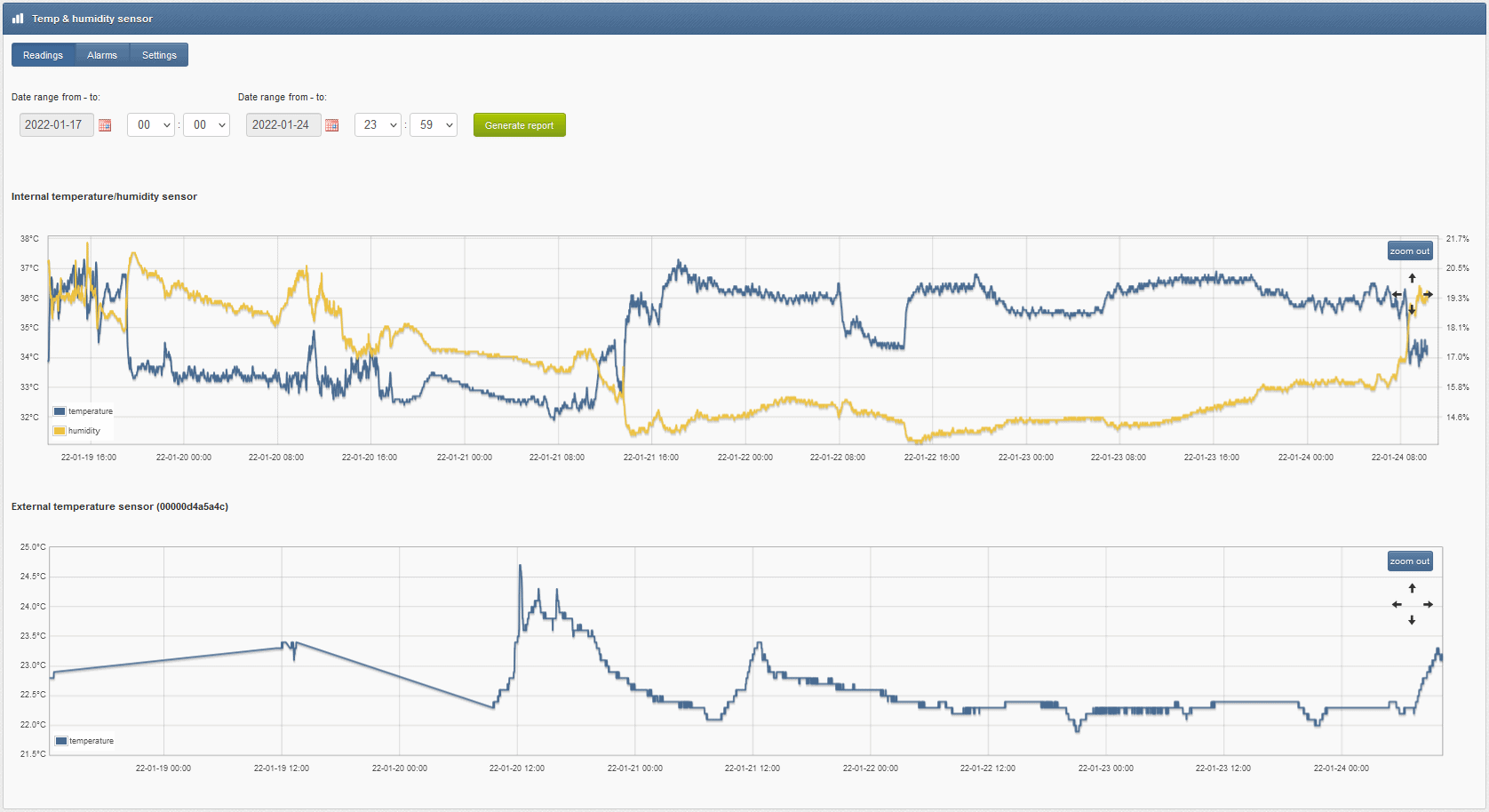
Task: Click the 25.0°C axis label
Action: click(33, 547)
